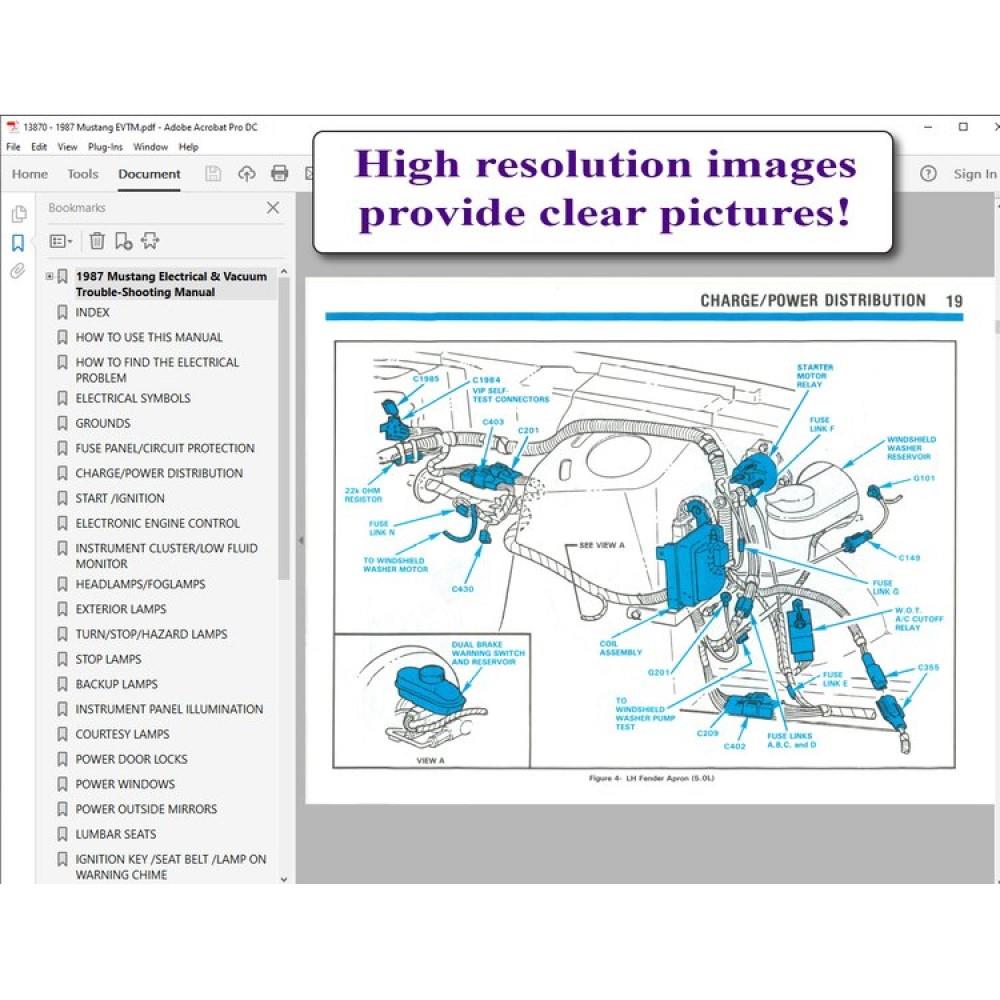Image resolution: width=1000 pixels, height=1000 pixels.
Task: Open the bookmark options dropdown
Action: [x=61, y=241]
